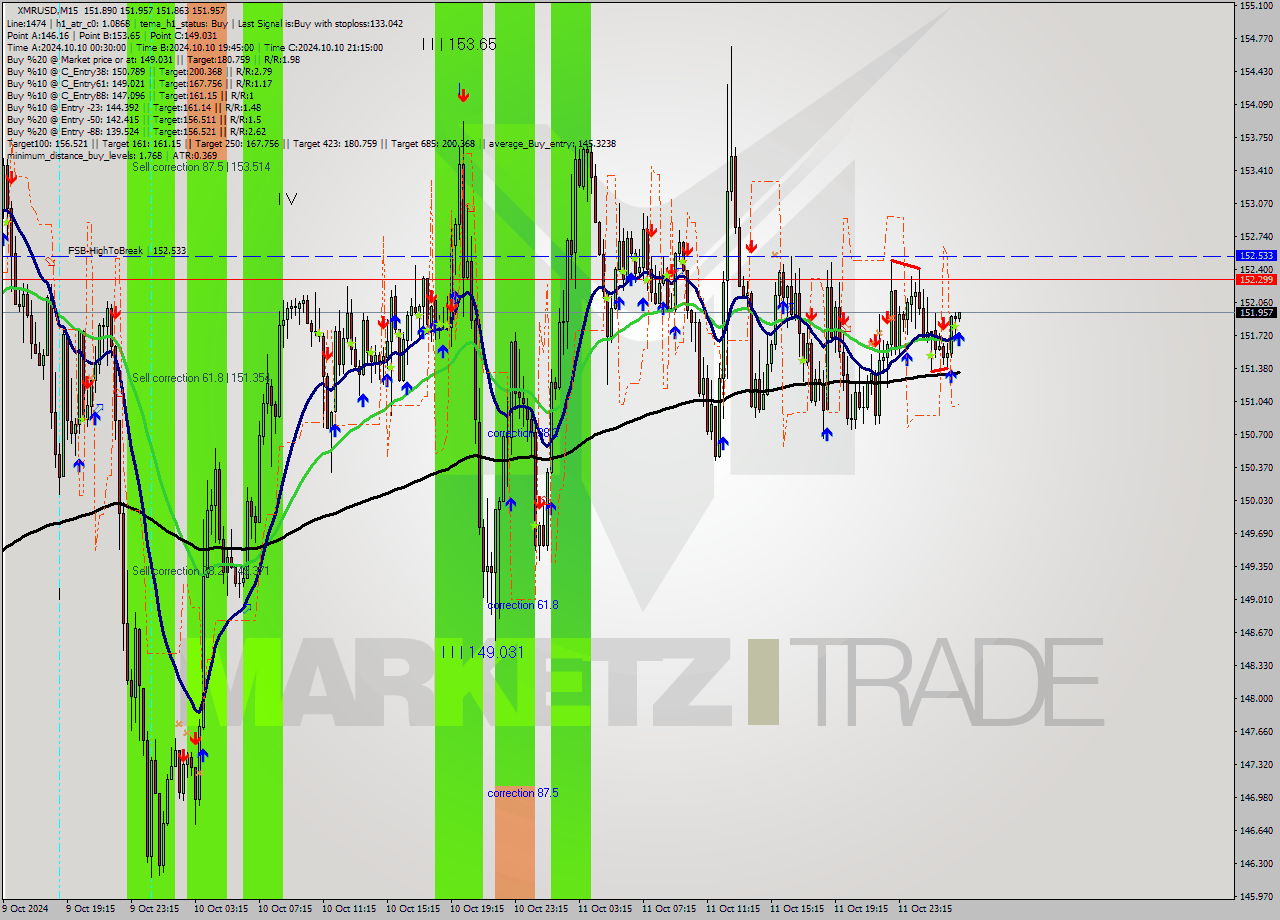Screen dimensions: 1280x920
Task: Click the 'Sell correction 61.8 | 151.354' label
Action: click(201, 378)
